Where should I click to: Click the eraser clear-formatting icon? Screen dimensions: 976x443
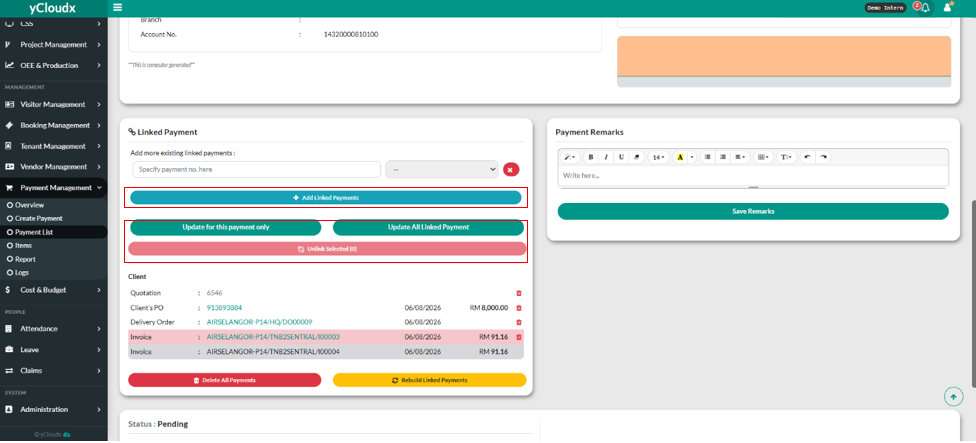coord(637,157)
